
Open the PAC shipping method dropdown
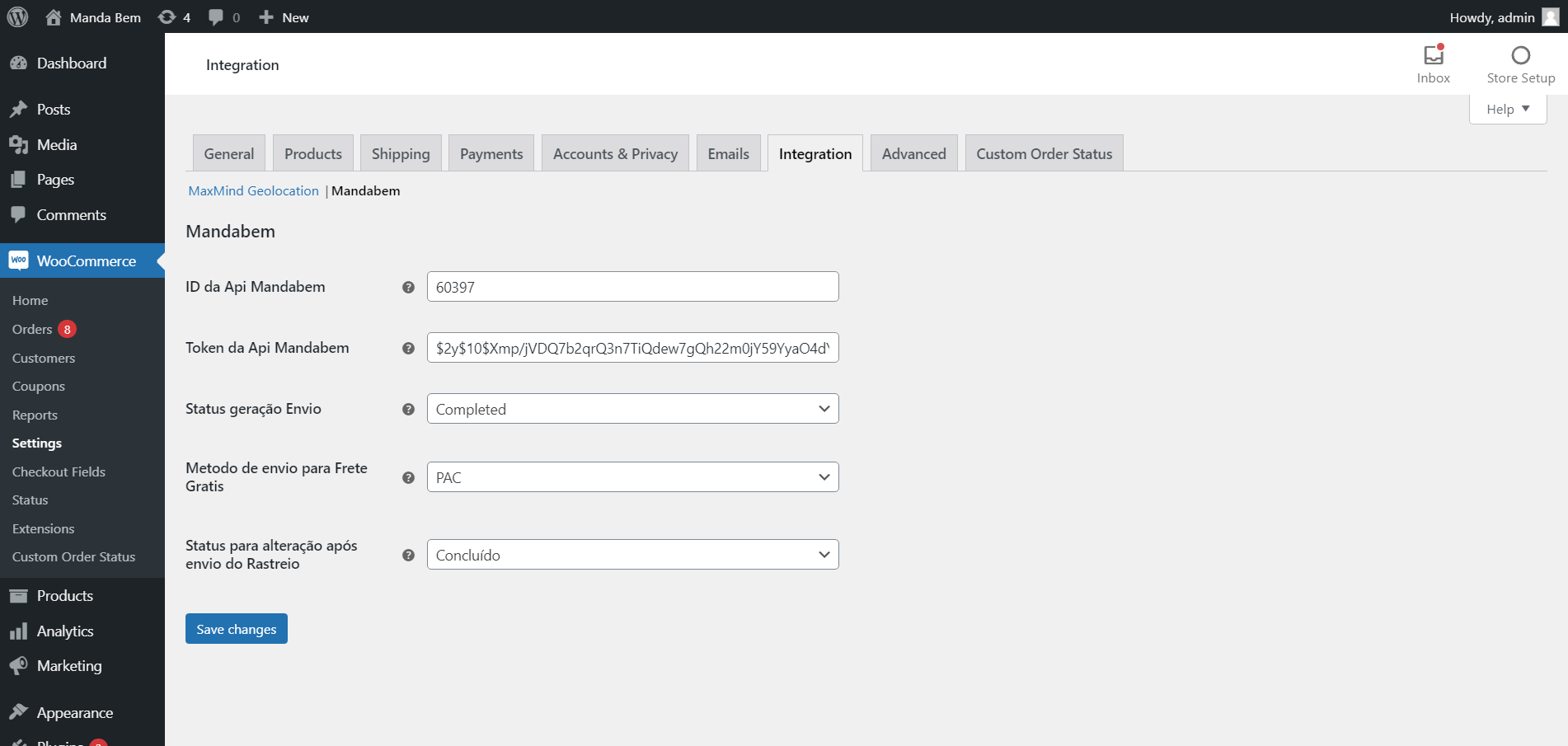click(633, 477)
